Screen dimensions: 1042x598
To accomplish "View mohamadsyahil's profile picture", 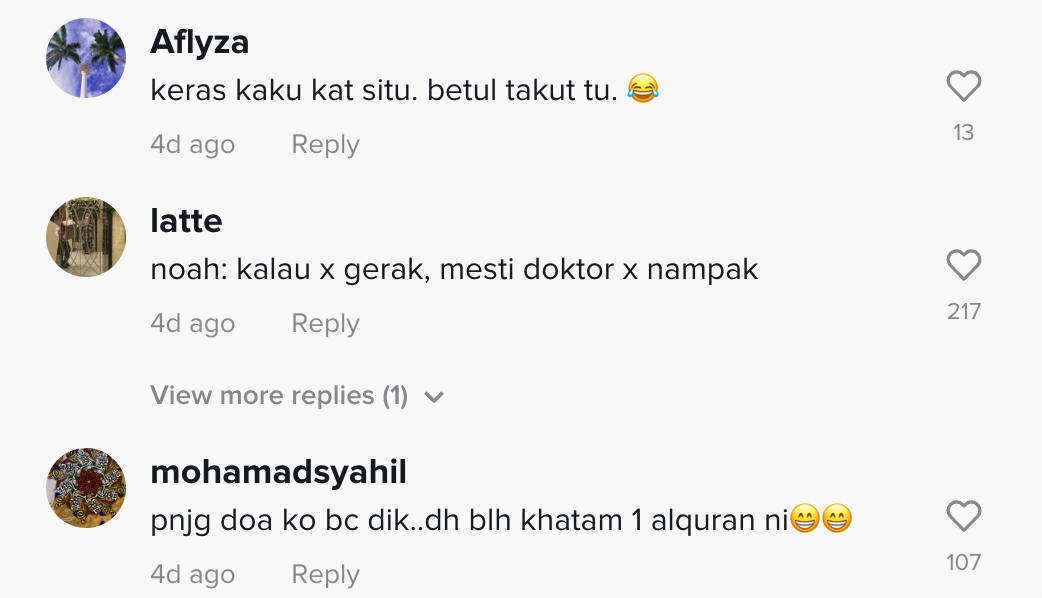I will [x=86, y=488].
